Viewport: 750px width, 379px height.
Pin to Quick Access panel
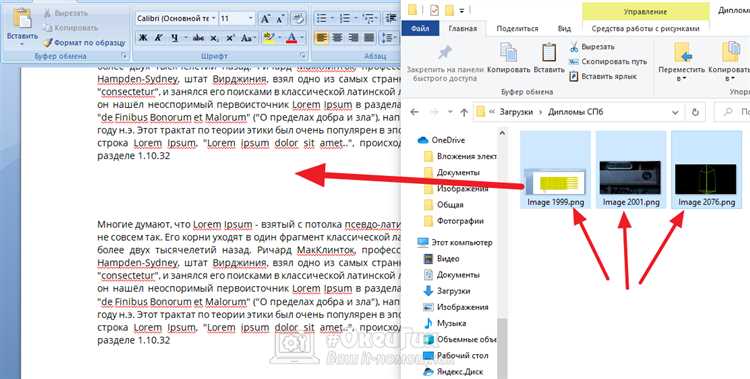(445, 53)
